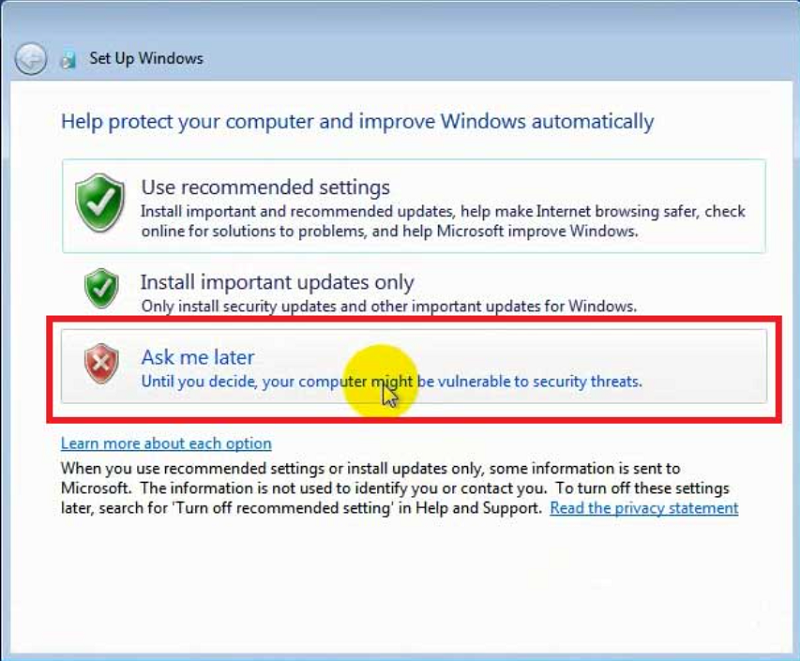The image size is (800, 661).
Task: Click description 'Only install security updates' text
Action: click(388, 306)
